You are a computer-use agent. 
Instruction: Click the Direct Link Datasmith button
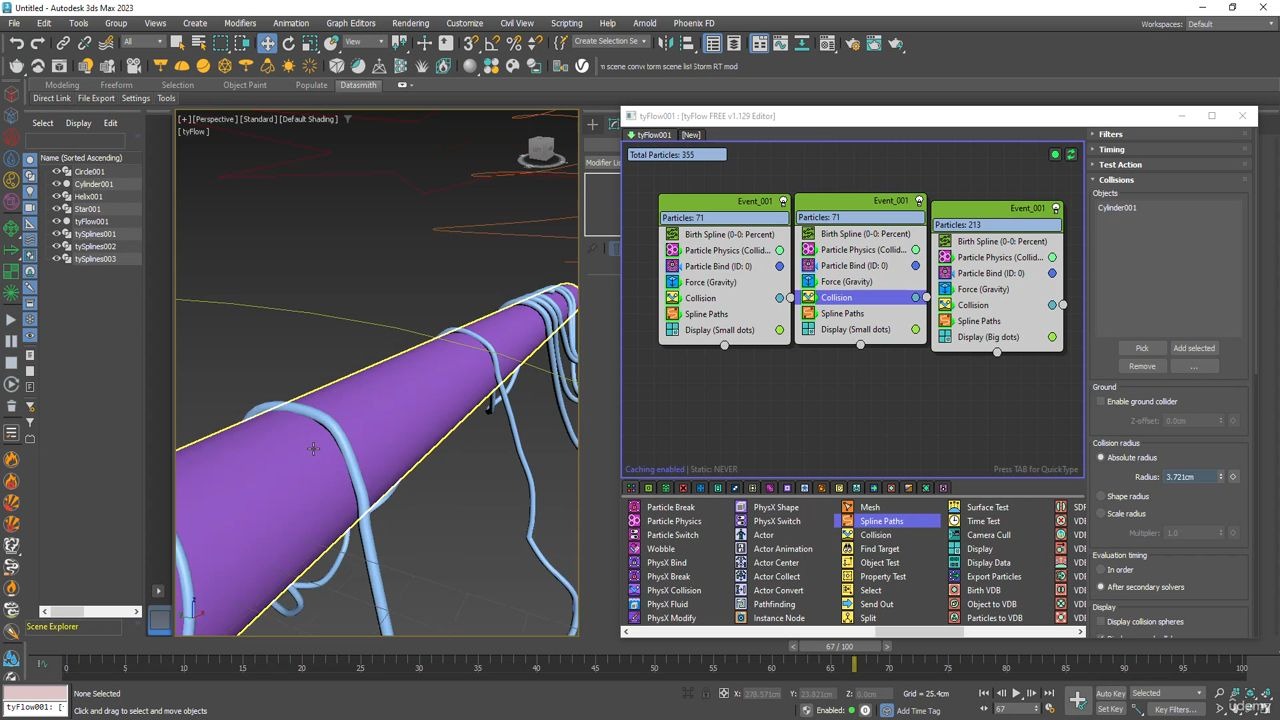pos(52,98)
